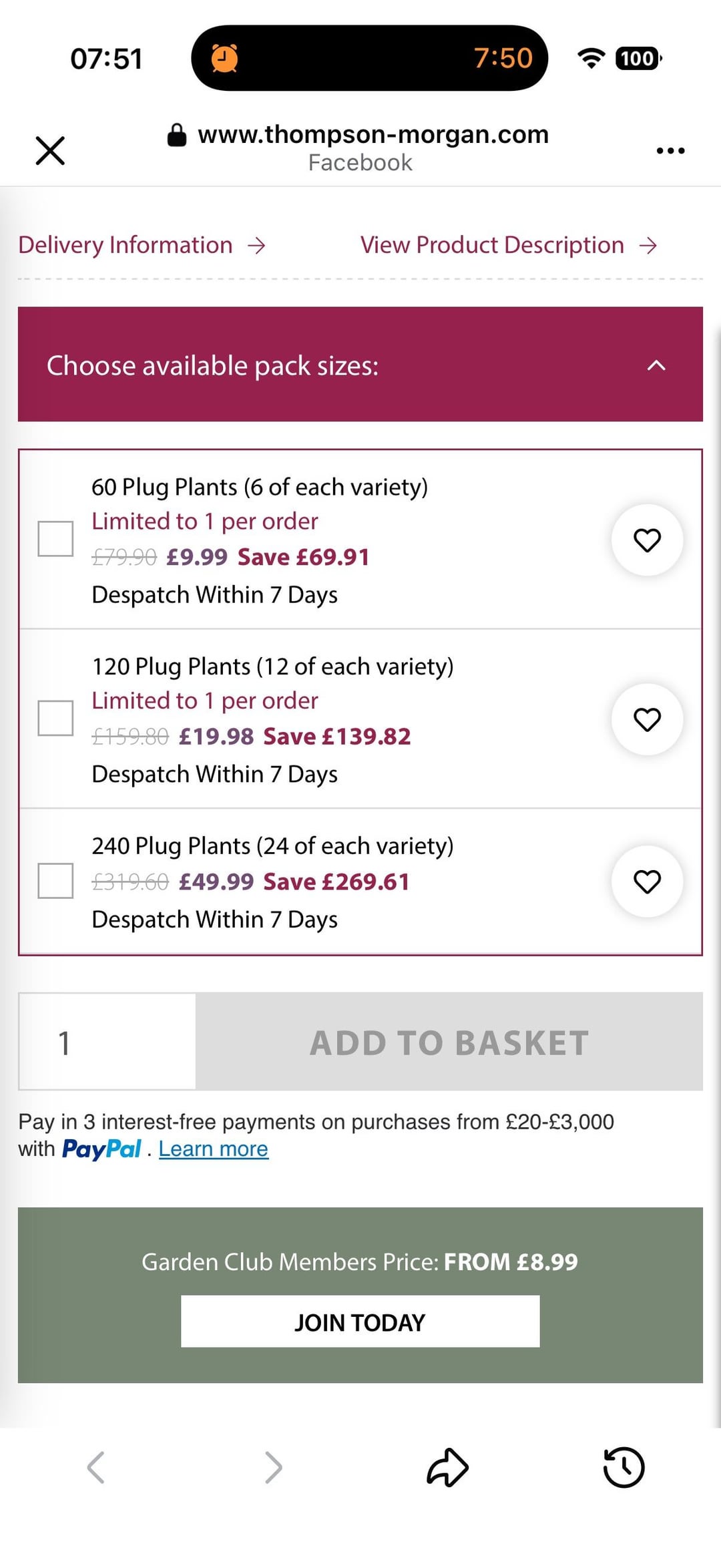Go forward with the right chevron

click(x=274, y=1467)
